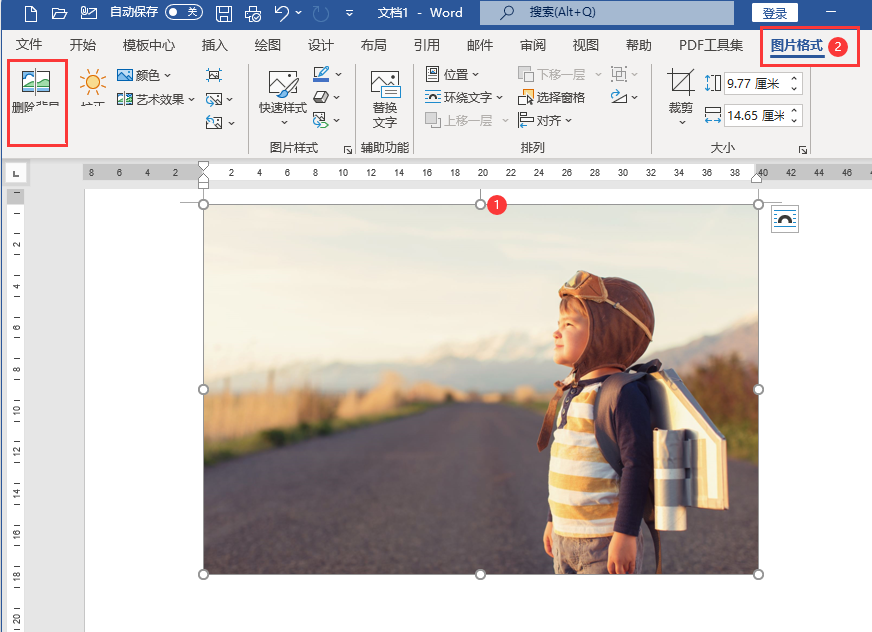Screen dimensions: 872x632
Task: Click the Remove Background (删除背景) icon
Action: (36, 84)
